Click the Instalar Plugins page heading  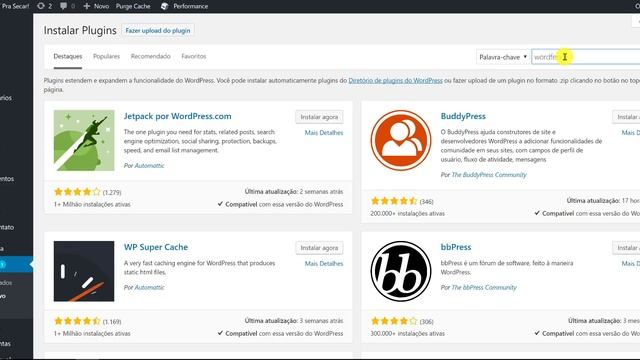click(x=80, y=31)
